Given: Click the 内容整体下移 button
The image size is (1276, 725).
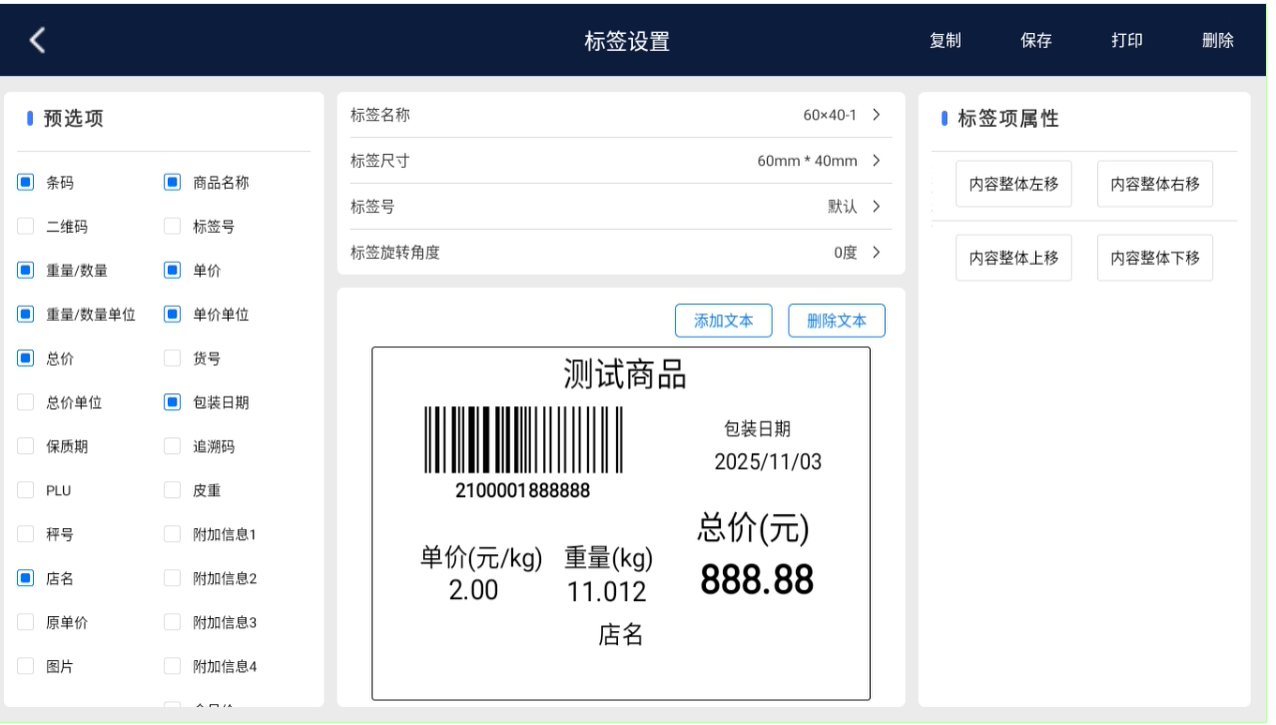Looking at the screenshot, I should [1155, 258].
